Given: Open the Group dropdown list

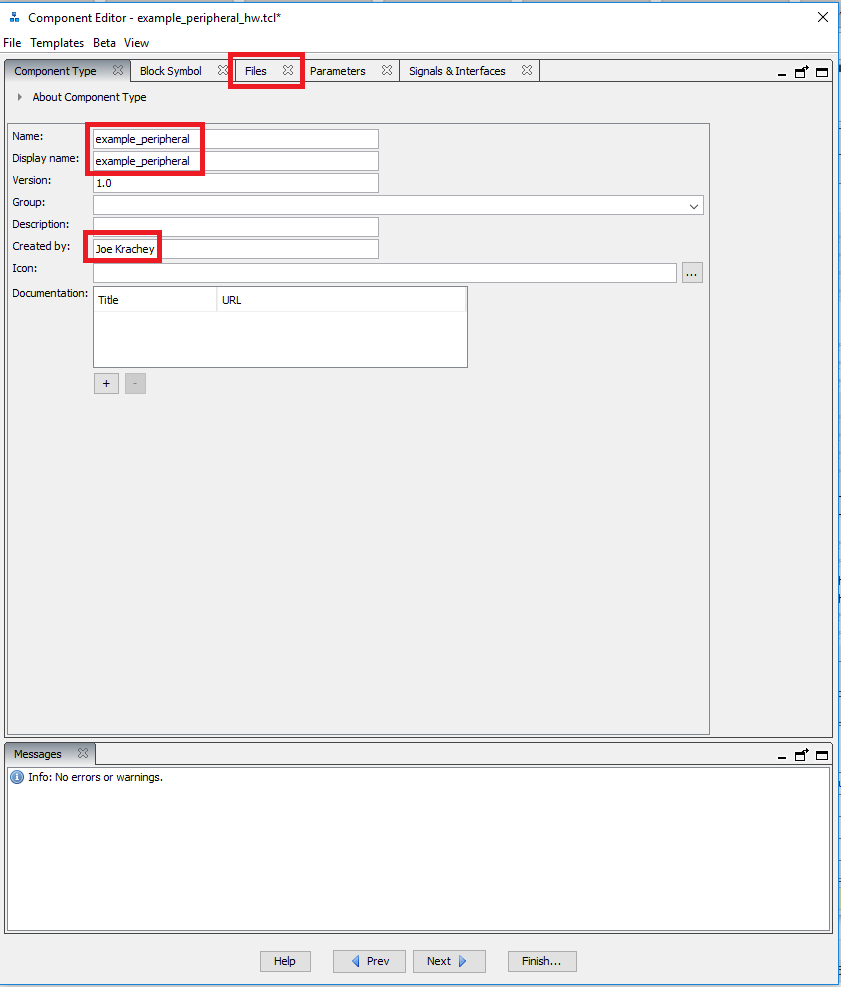Looking at the screenshot, I should (x=694, y=206).
